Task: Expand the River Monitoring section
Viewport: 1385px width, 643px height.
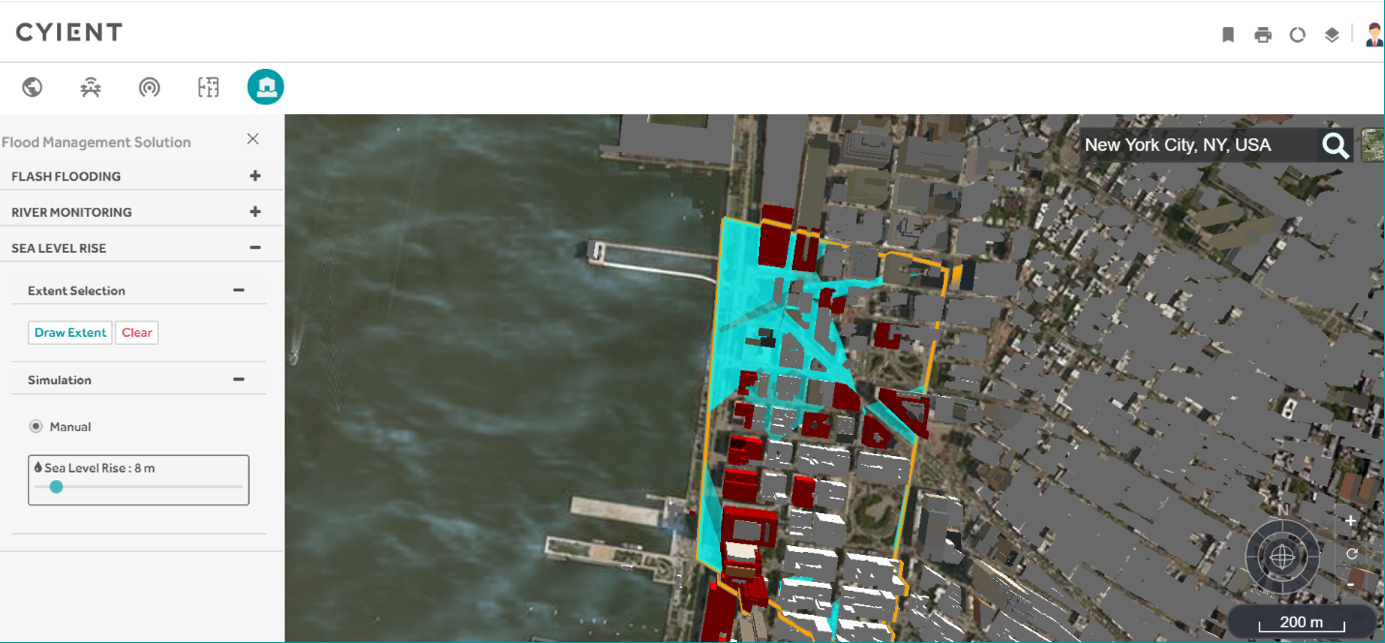Action: [255, 212]
